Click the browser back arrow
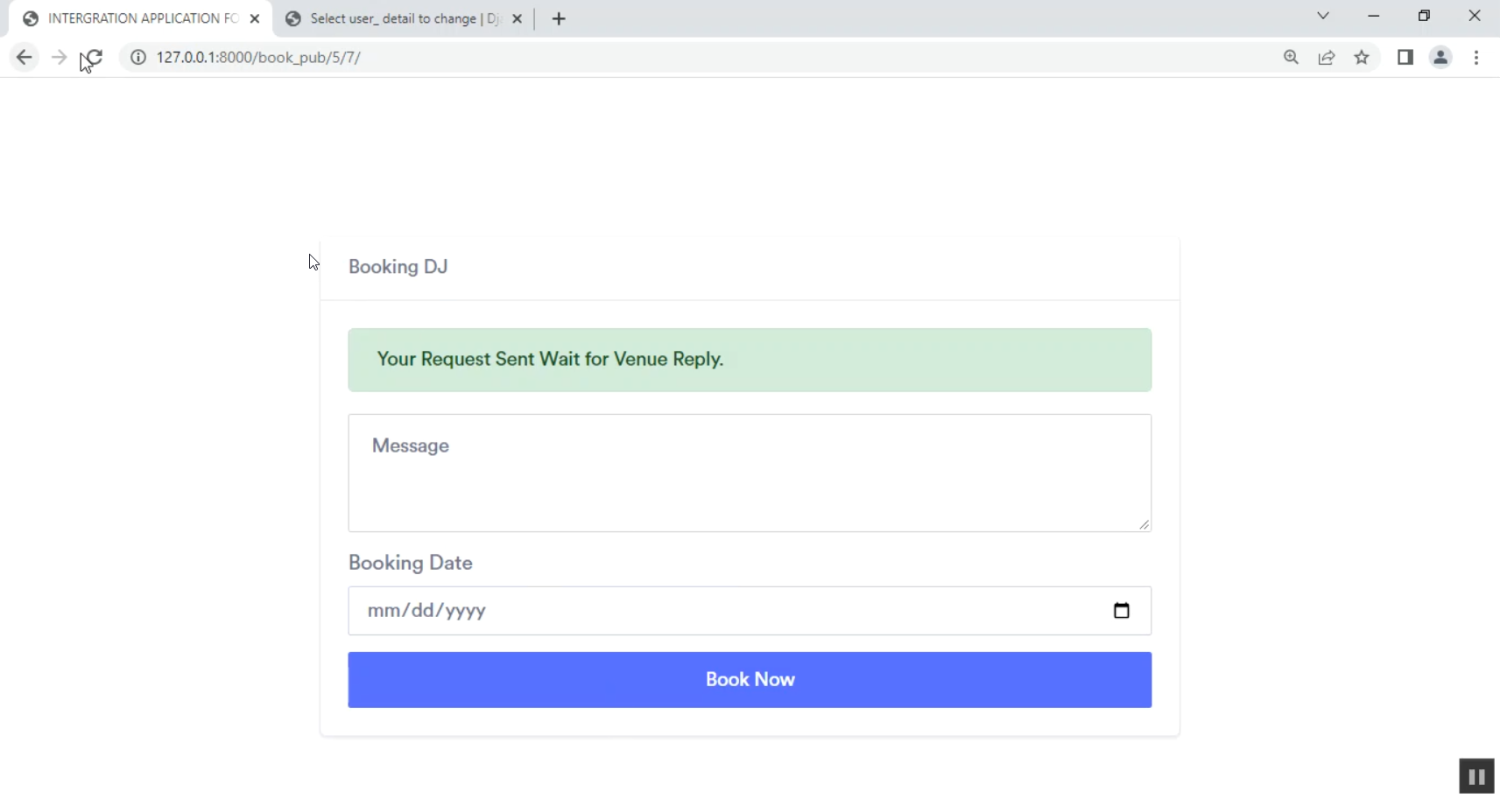Screen dimensions: 1500x799 (24, 58)
